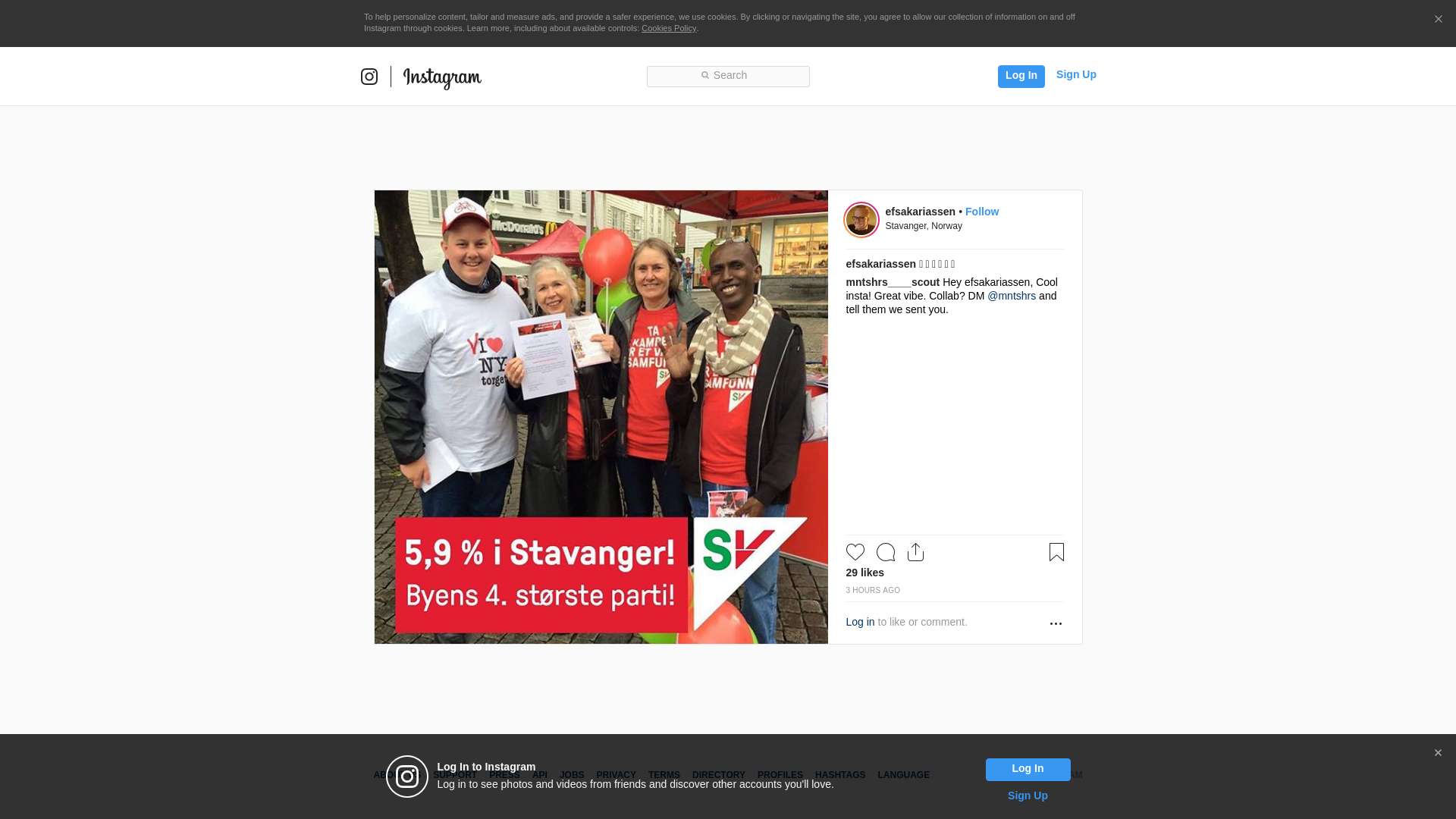1456x819 pixels.
Task: Click the 3 HOURS AGO timestamp
Action: point(873,590)
